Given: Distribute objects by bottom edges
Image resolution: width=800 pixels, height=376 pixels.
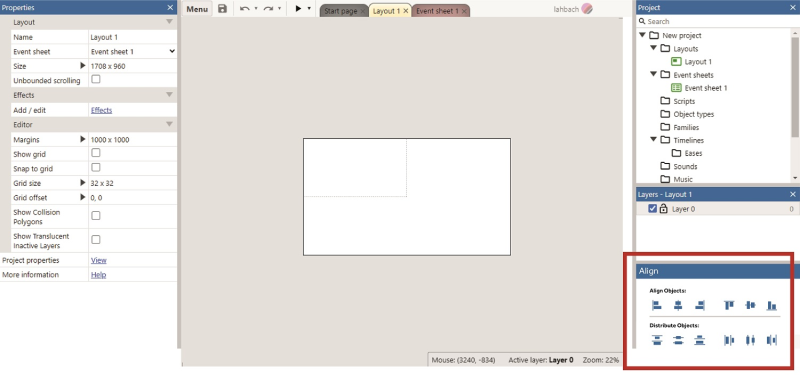Looking at the screenshot, I should (x=700, y=340).
